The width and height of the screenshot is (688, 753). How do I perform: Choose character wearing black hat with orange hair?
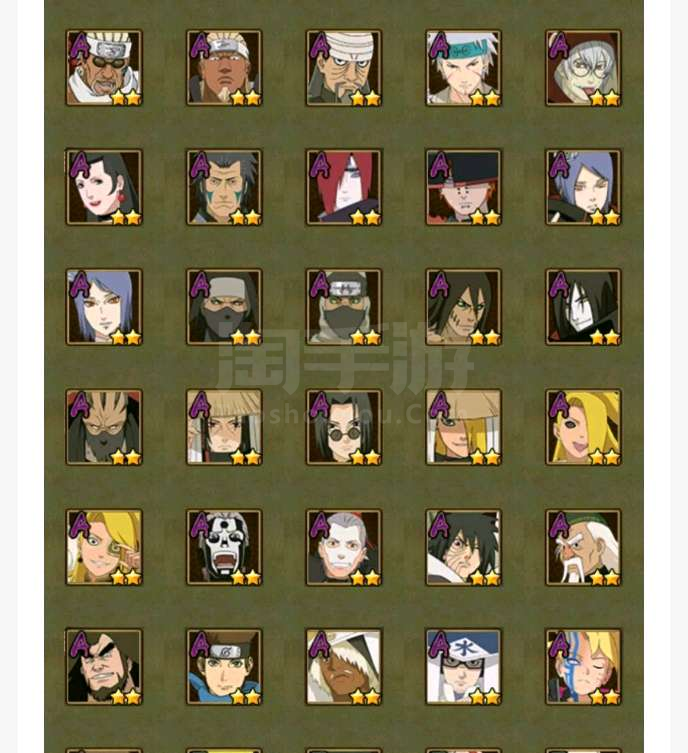click(x=463, y=187)
